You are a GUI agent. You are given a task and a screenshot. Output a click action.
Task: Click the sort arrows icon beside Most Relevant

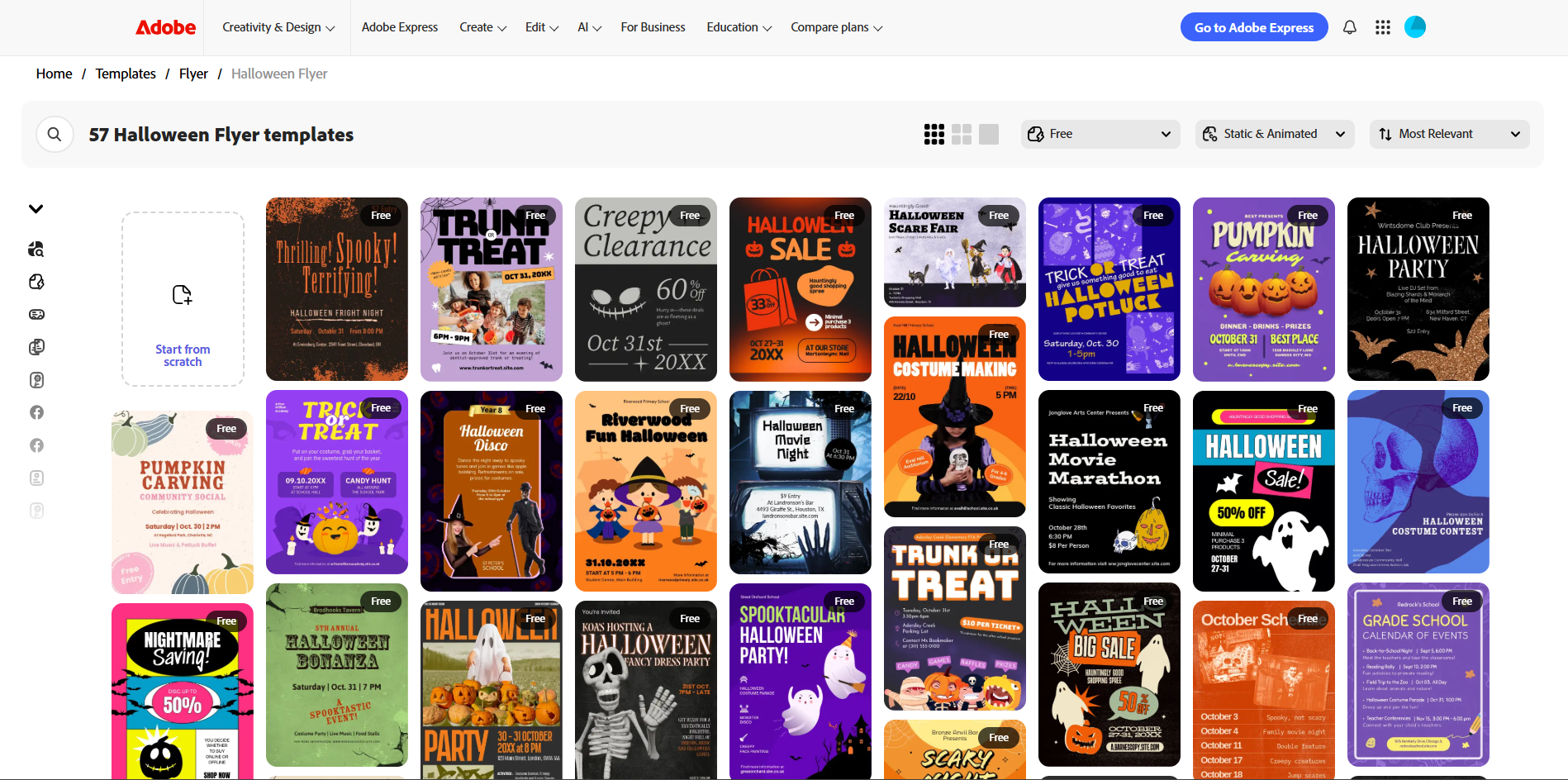click(1387, 133)
